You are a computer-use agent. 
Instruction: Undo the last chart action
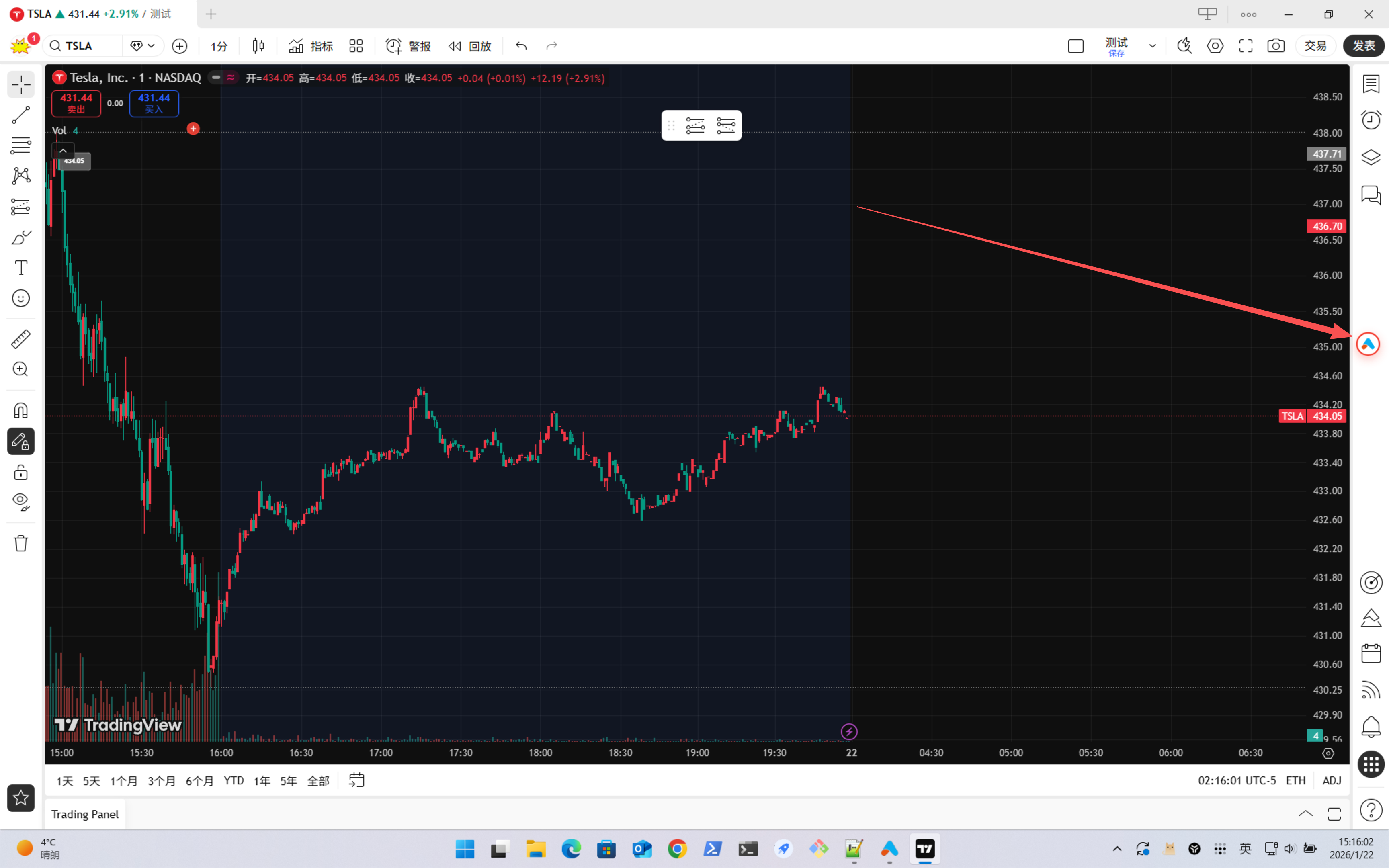tap(521, 46)
